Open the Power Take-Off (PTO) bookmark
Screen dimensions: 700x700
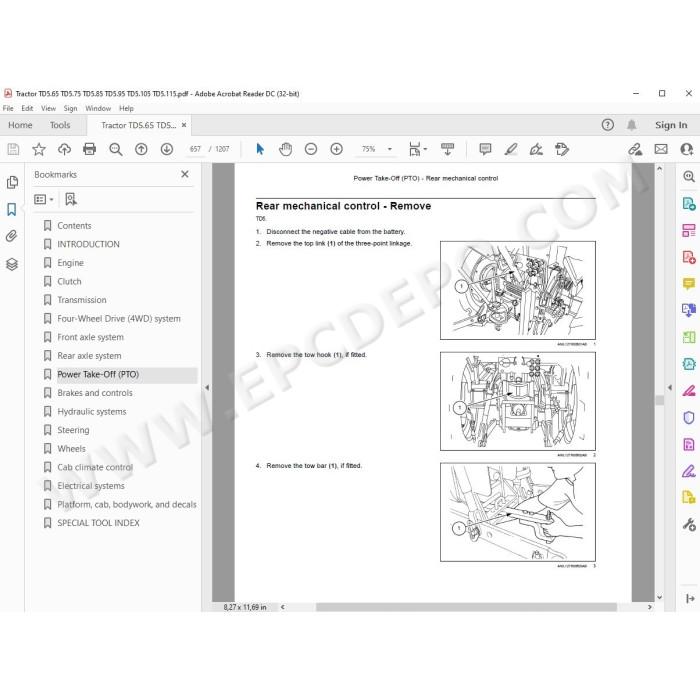[98, 374]
